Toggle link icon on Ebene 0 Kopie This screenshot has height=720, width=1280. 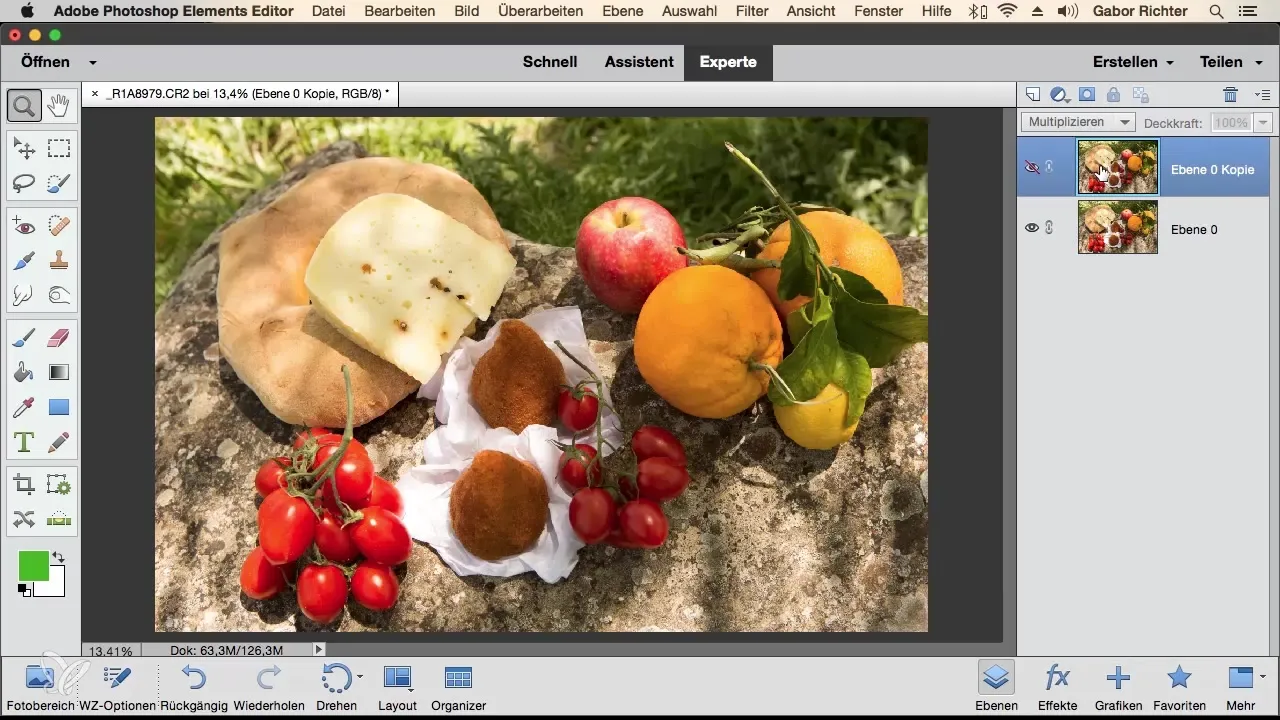pyautogui.click(x=1050, y=167)
